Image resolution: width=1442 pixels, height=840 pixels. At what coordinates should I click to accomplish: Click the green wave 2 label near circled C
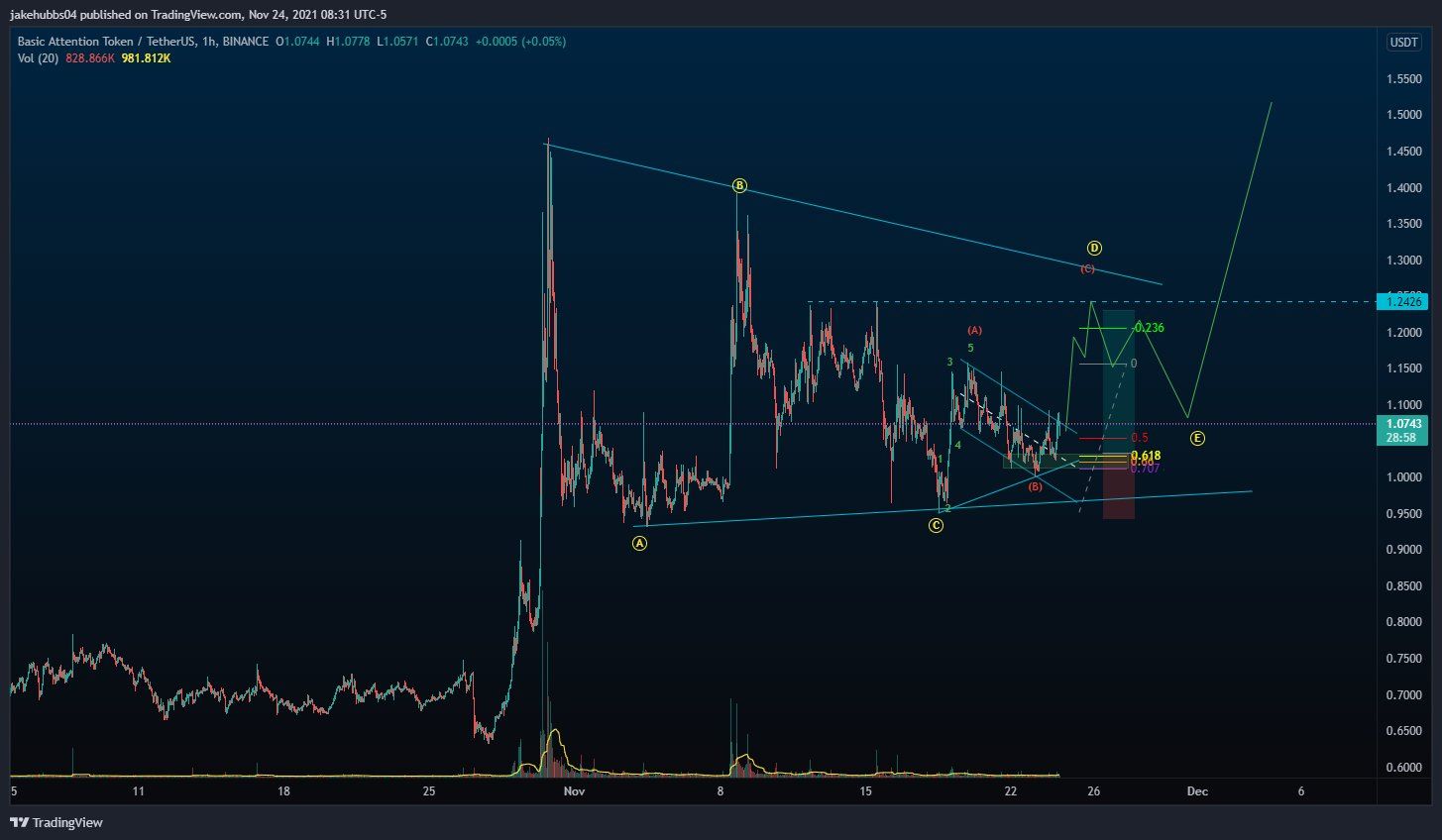click(947, 508)
